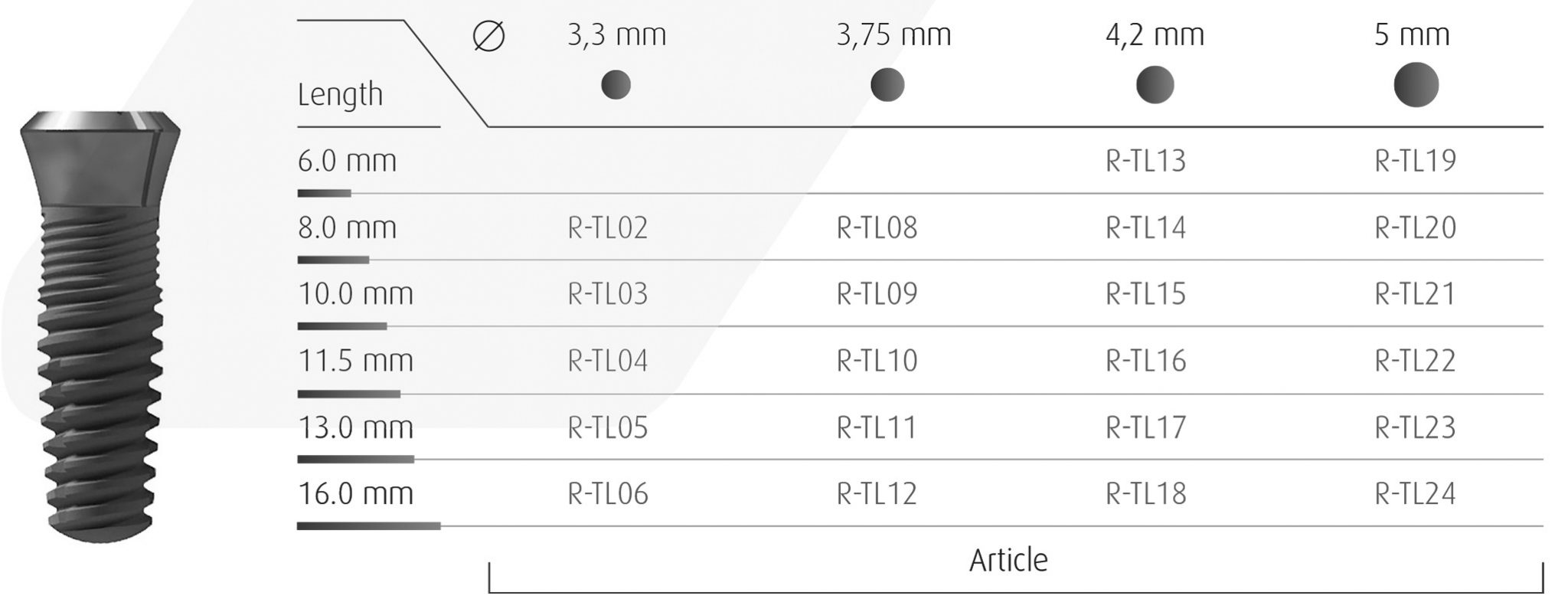
Task: Click the 10.0 mm length bar indicator
Action: point(341,326)
